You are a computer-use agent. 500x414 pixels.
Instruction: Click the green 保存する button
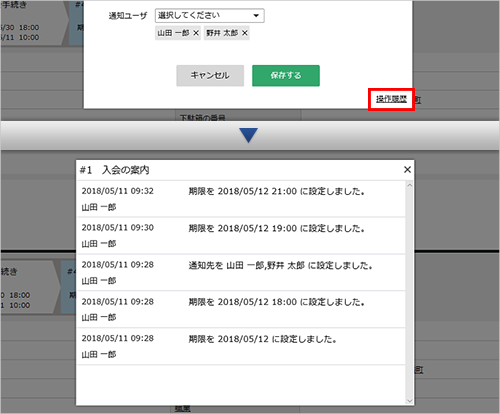[x=286, y=76]
